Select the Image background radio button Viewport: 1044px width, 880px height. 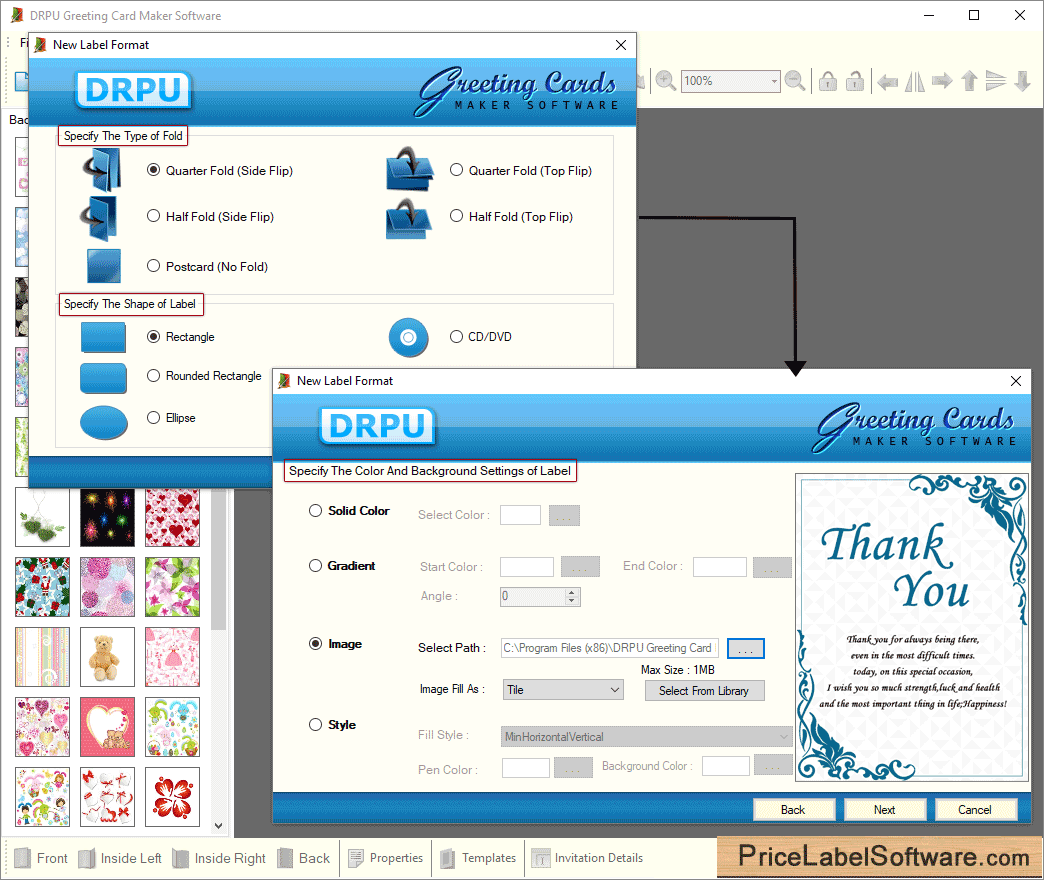(316, 644)
